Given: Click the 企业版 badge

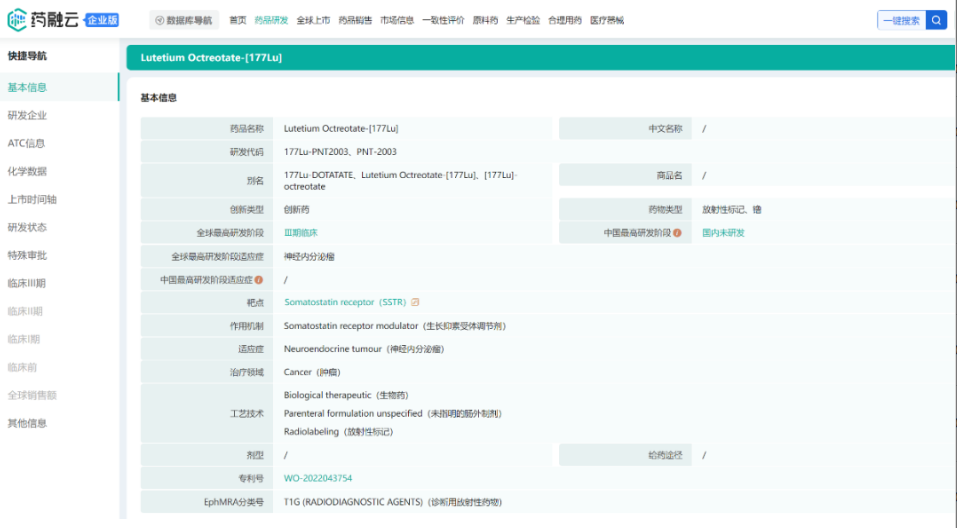Looking at the screenshot, I should click(x=102, y=20).
